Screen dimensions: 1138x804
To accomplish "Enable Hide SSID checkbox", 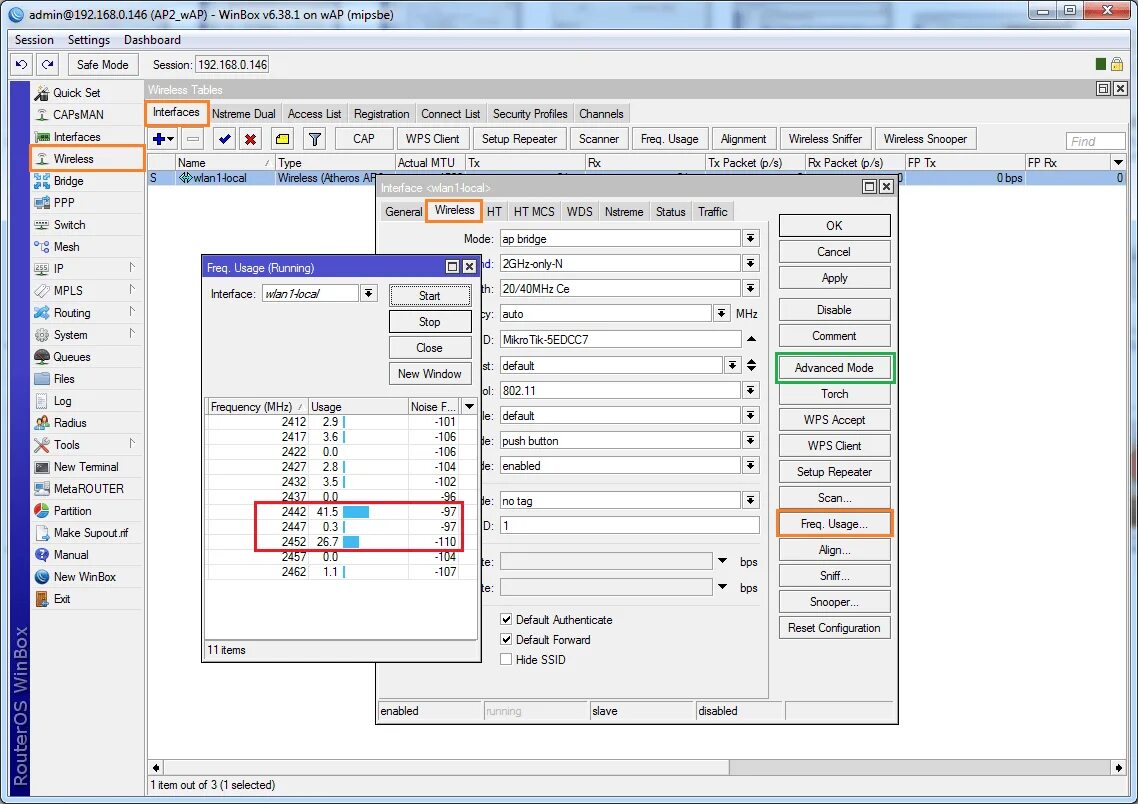I will (506, 660).
